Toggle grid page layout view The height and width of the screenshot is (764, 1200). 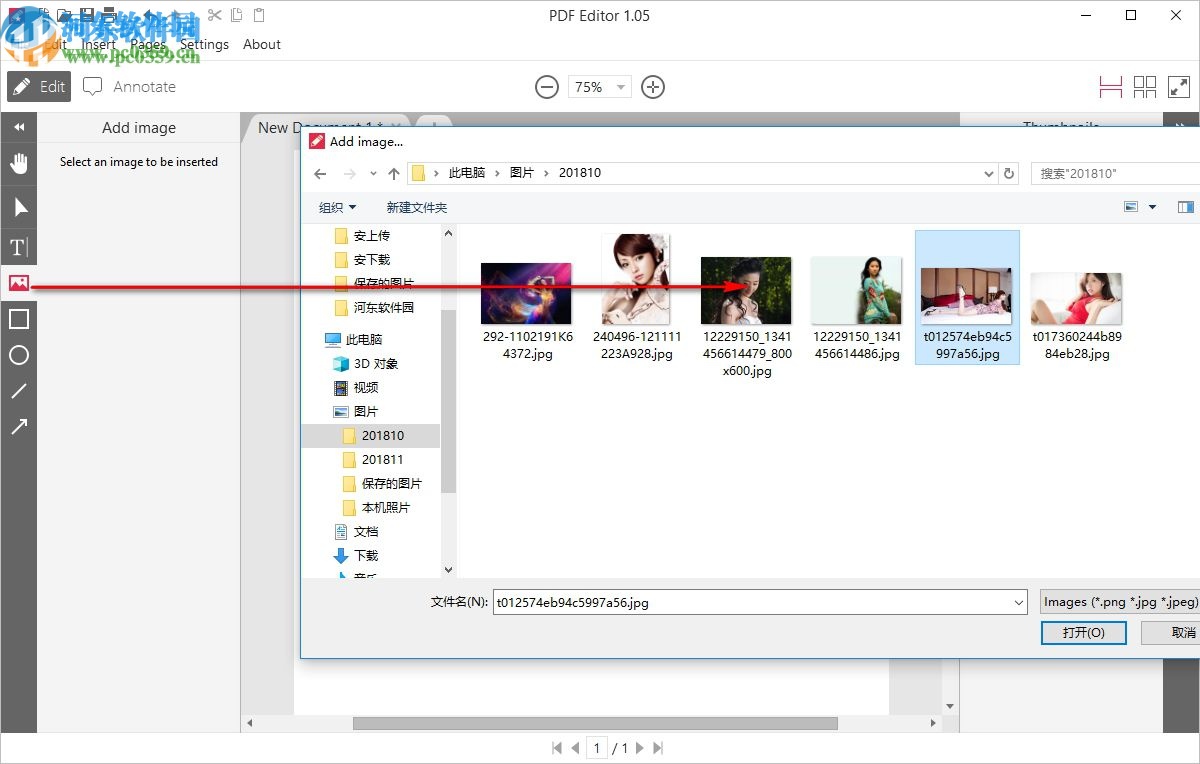[x=1145, y=86]
